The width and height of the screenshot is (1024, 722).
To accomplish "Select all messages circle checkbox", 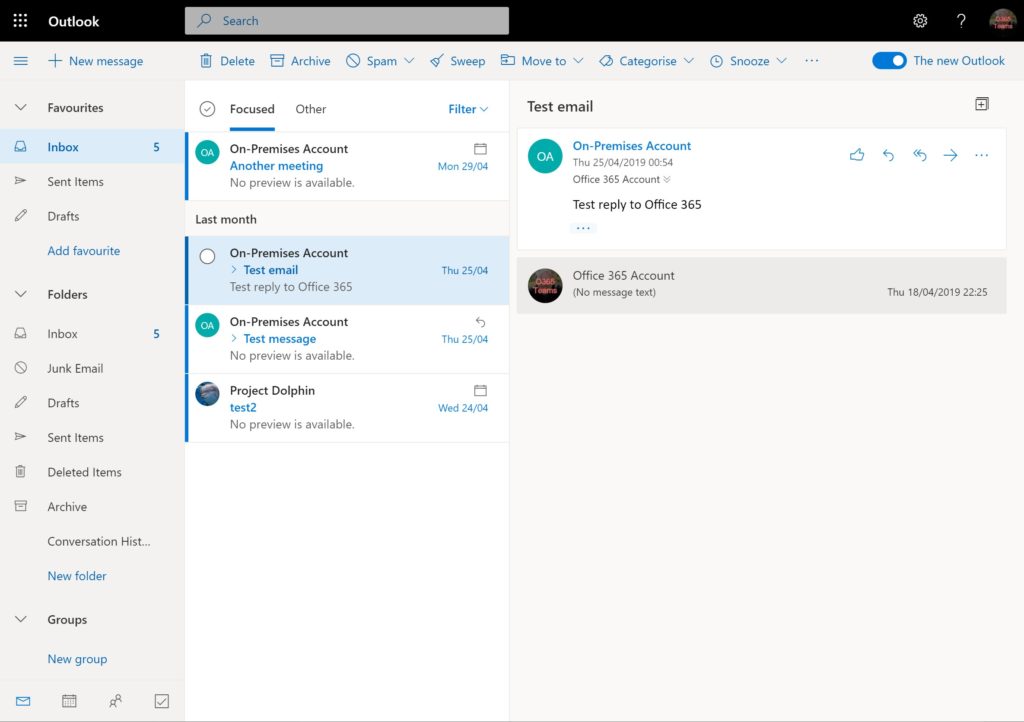I will pyautogui.click(x=207, y=109).
